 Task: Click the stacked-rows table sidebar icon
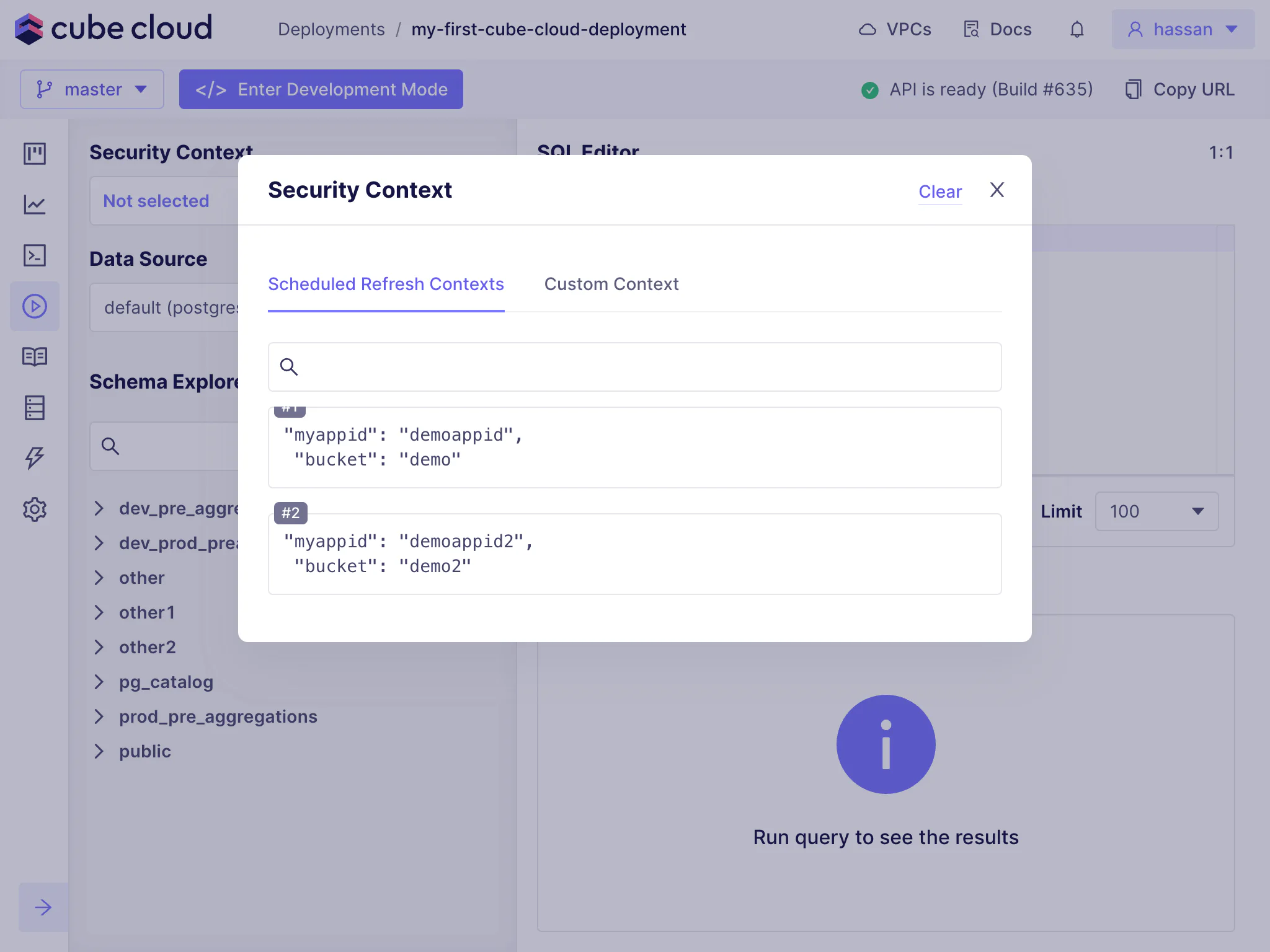coord(35,408)
